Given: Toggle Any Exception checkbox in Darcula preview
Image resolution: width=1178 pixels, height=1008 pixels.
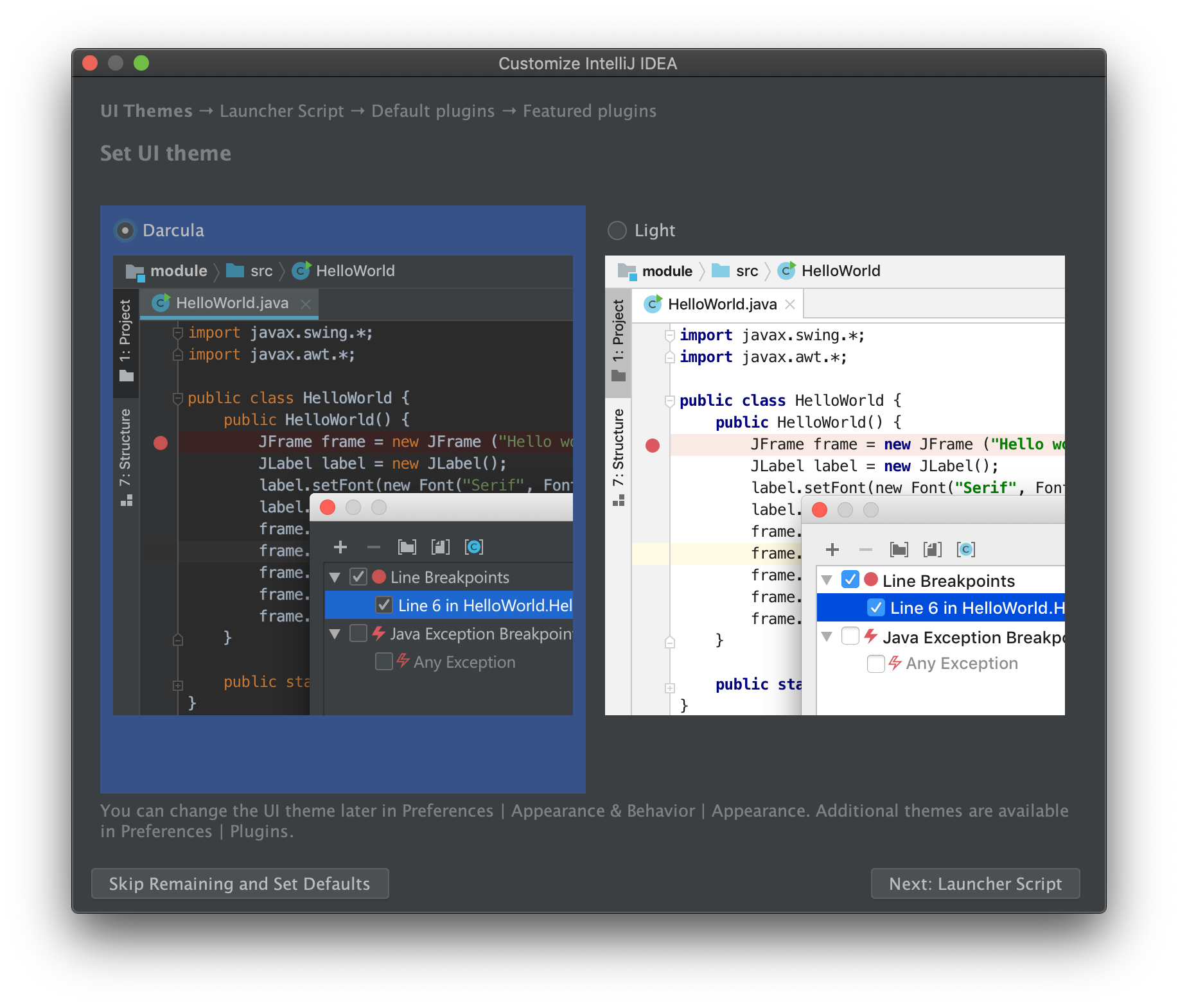Looking at the screenshot, I should click(384, 661).
